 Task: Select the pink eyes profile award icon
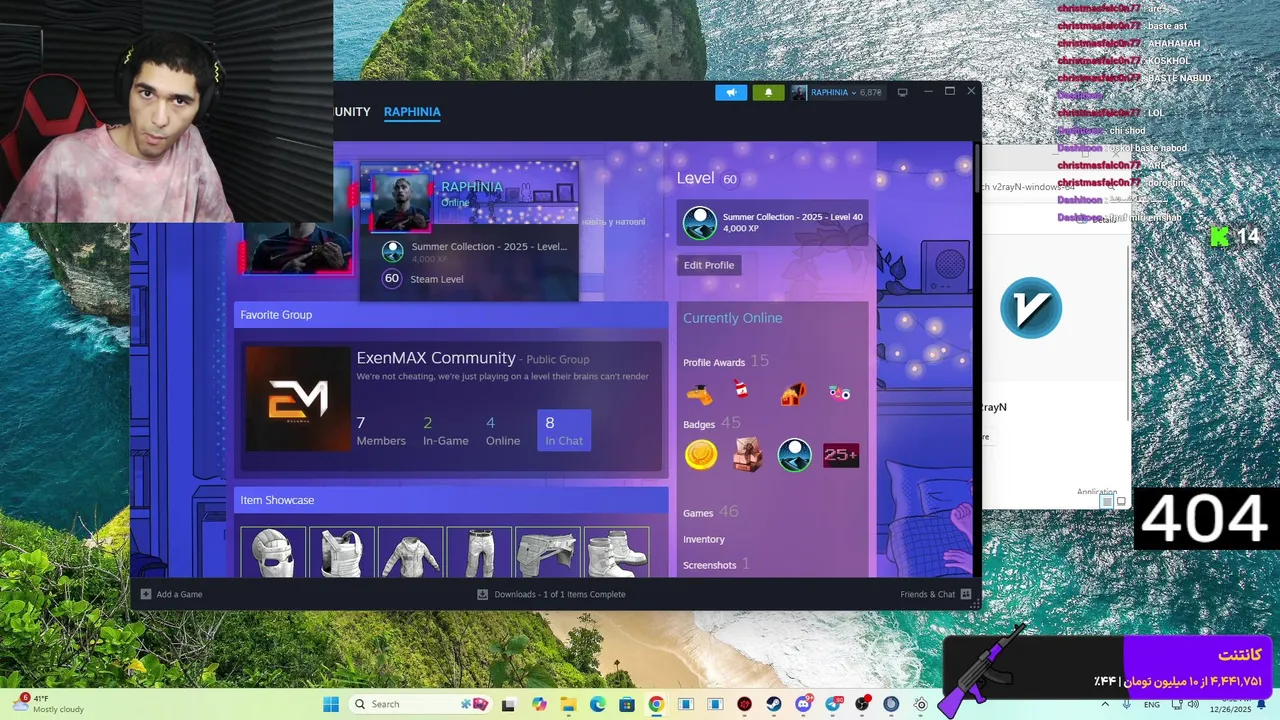[840, 393]
